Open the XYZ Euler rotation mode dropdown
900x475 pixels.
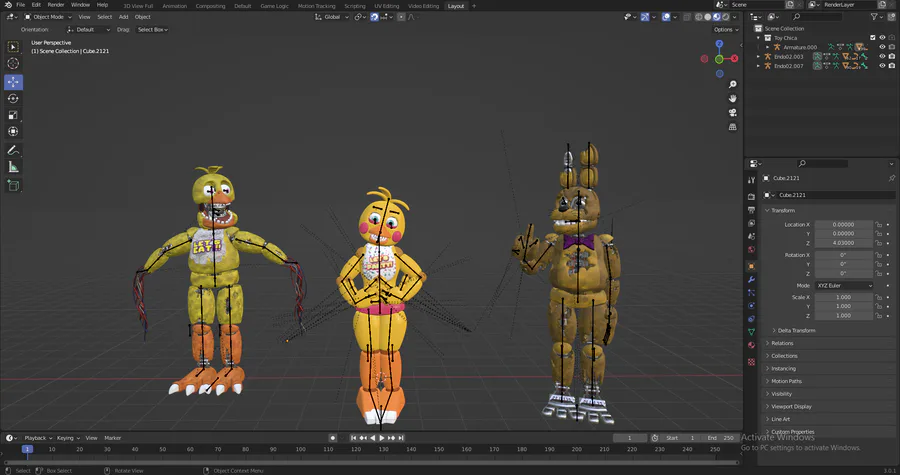click(844, 285)
